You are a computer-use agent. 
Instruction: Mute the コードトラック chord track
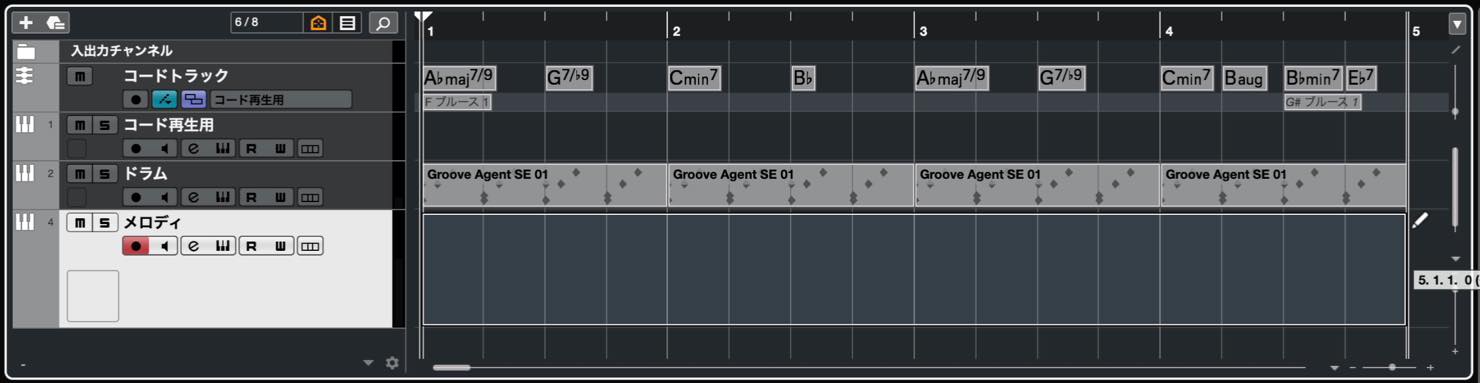coord(80,76)
